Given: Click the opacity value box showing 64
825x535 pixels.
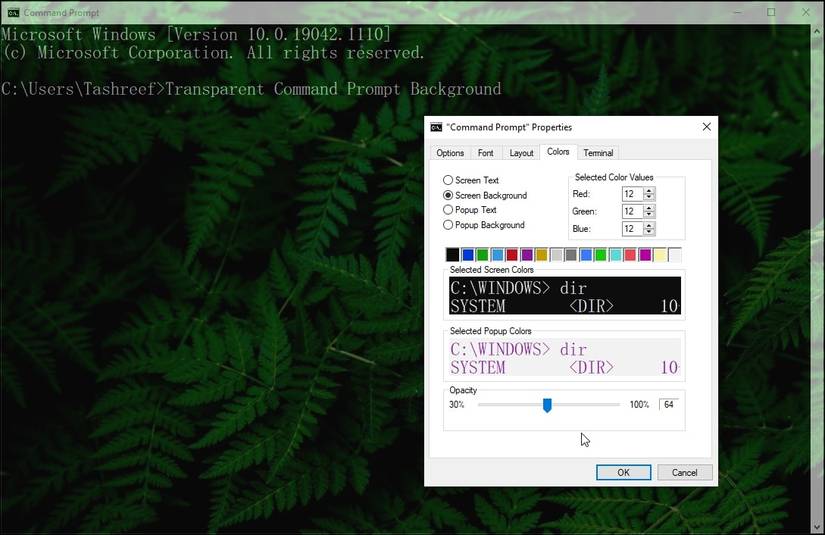Looking at the screenshot, I should 669,405.
